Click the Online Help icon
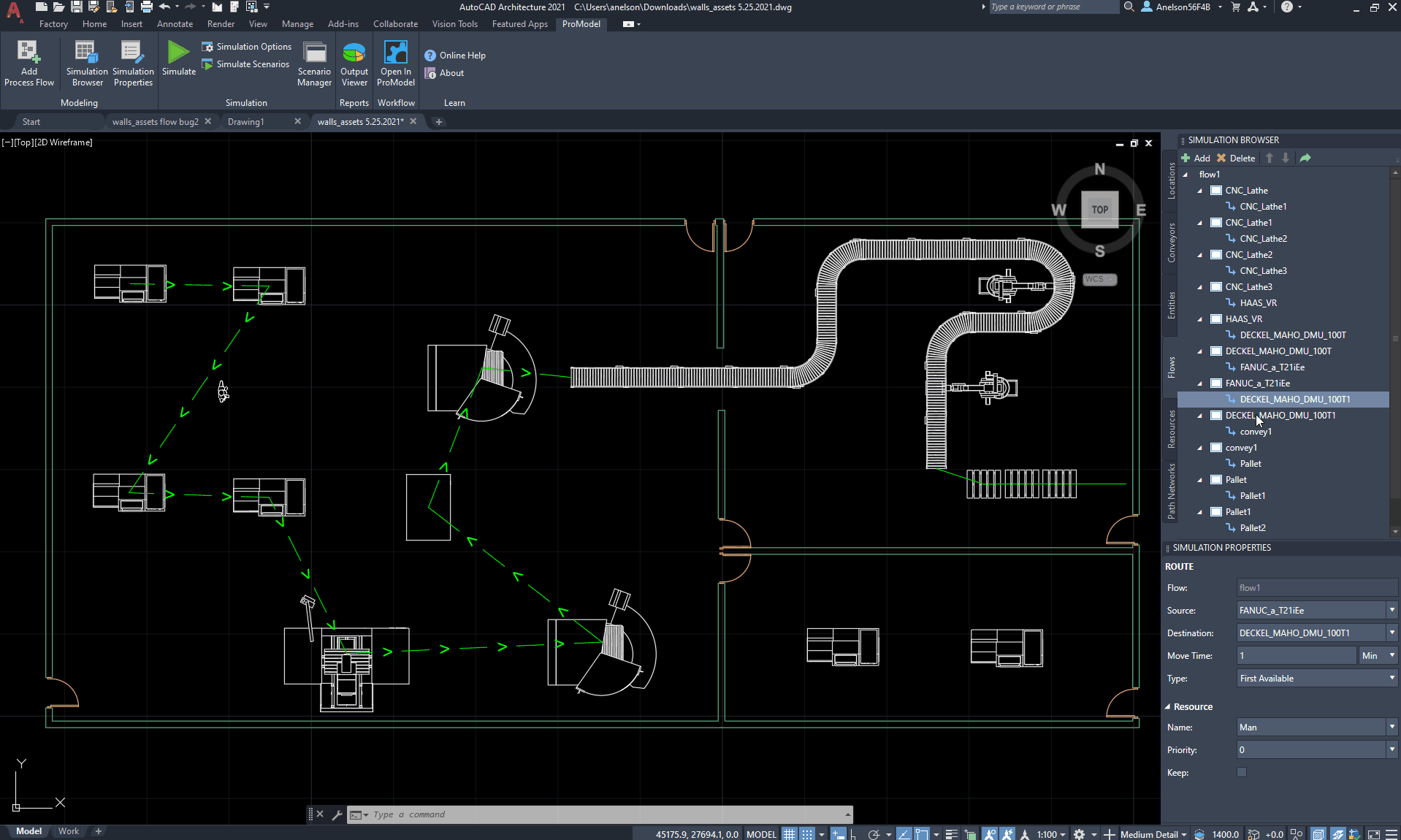This screenshot has width=1401, height=840. pos(430,55)
